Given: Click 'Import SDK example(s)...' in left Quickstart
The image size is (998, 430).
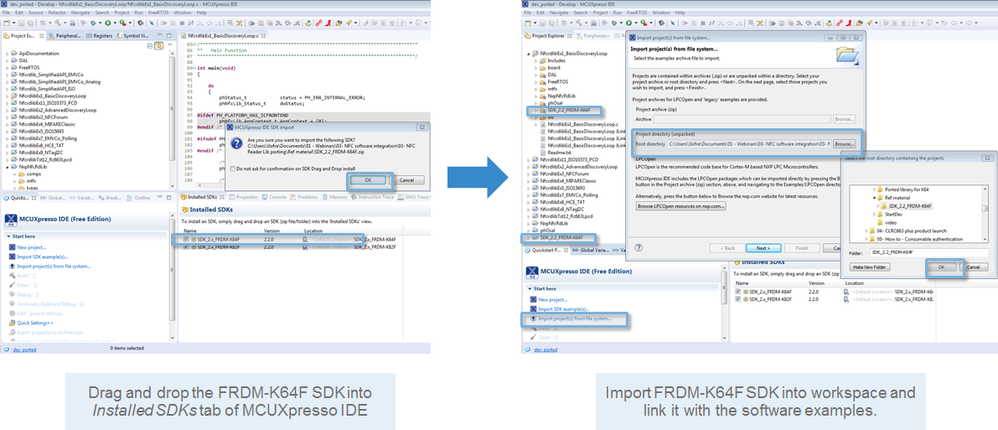Looking at the screenshot, I should click(43, 256).
